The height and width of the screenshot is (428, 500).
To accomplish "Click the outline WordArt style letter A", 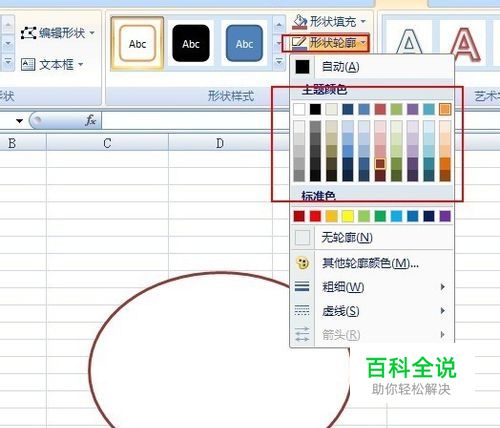I will [x=409, y=42].
